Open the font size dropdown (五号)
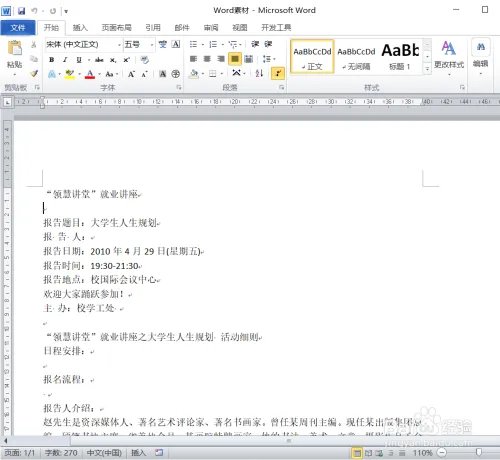 (152, 45)
